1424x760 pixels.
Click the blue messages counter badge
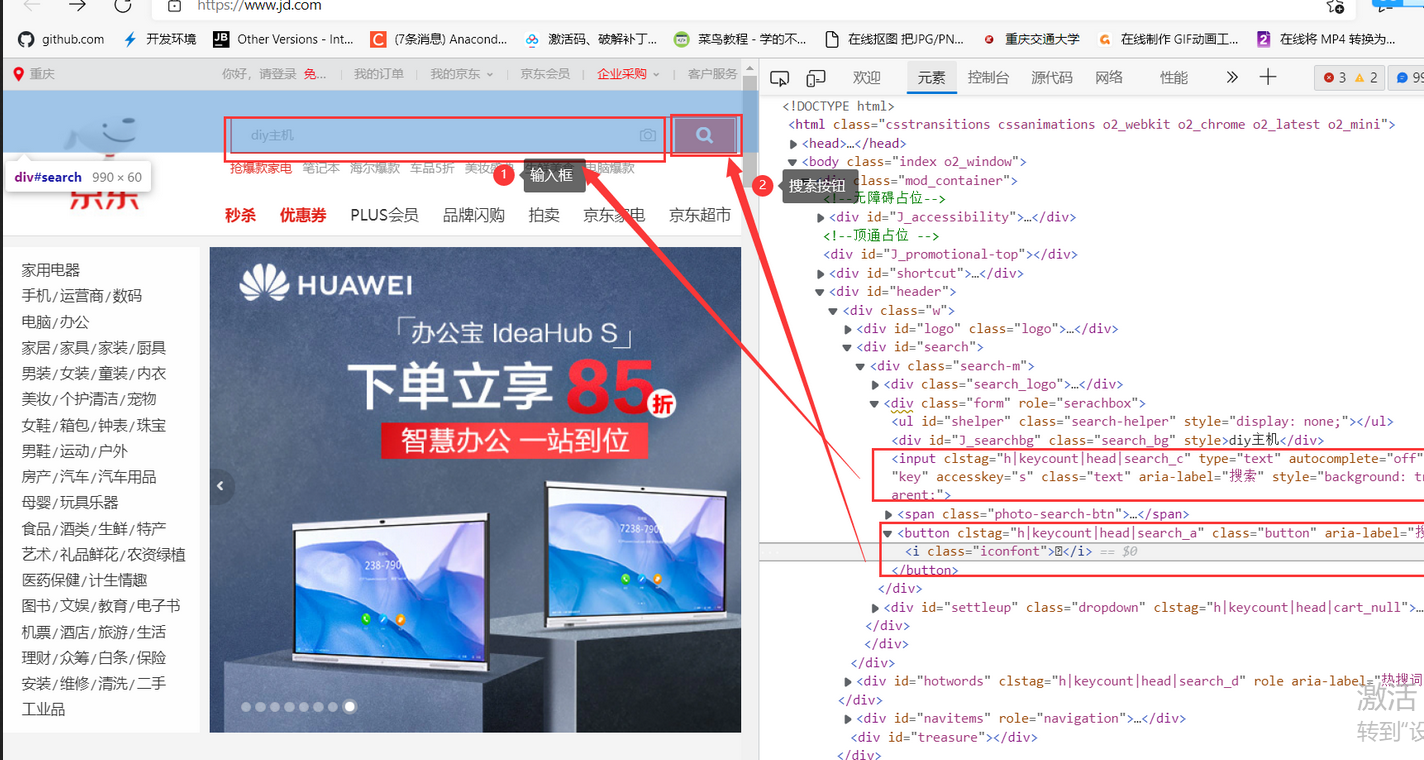point(1409,77)
